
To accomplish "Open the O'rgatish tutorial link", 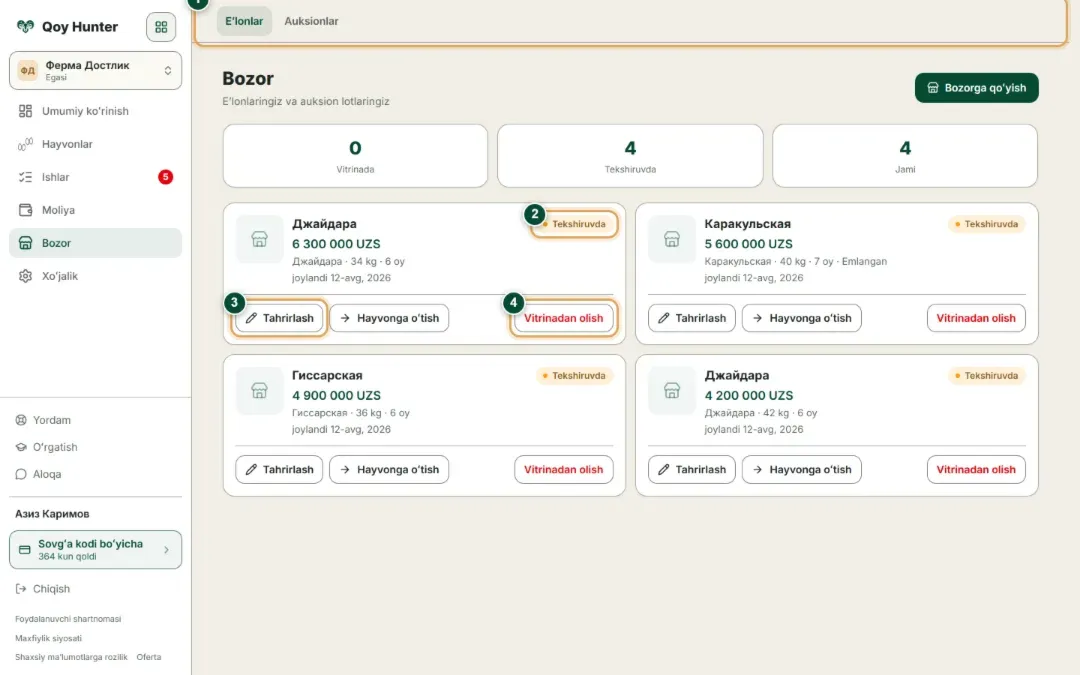I will point(46,447).
